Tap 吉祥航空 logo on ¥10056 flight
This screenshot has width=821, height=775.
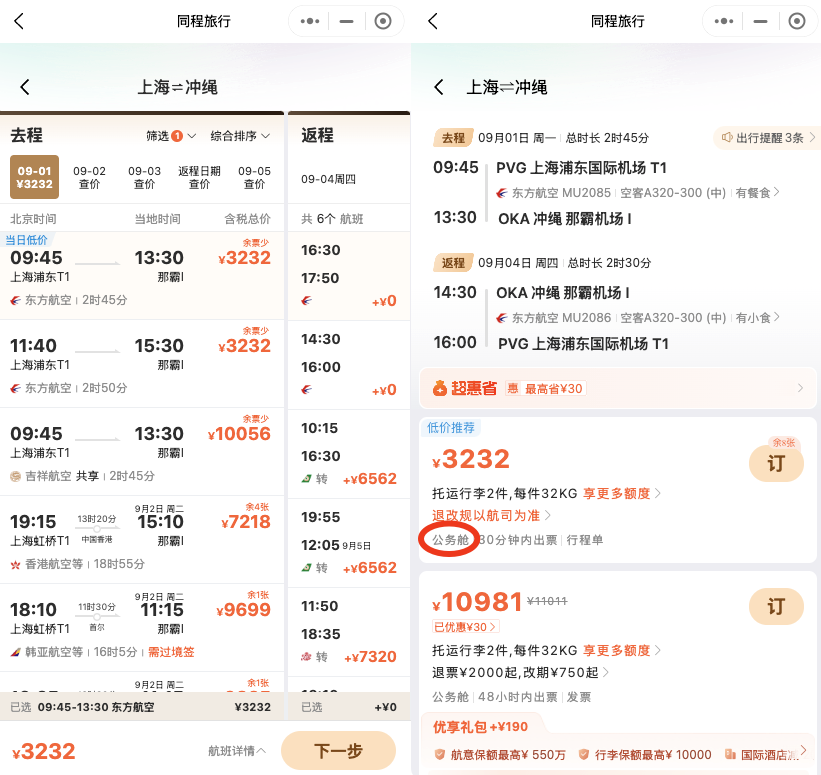[x=16, y=477]
